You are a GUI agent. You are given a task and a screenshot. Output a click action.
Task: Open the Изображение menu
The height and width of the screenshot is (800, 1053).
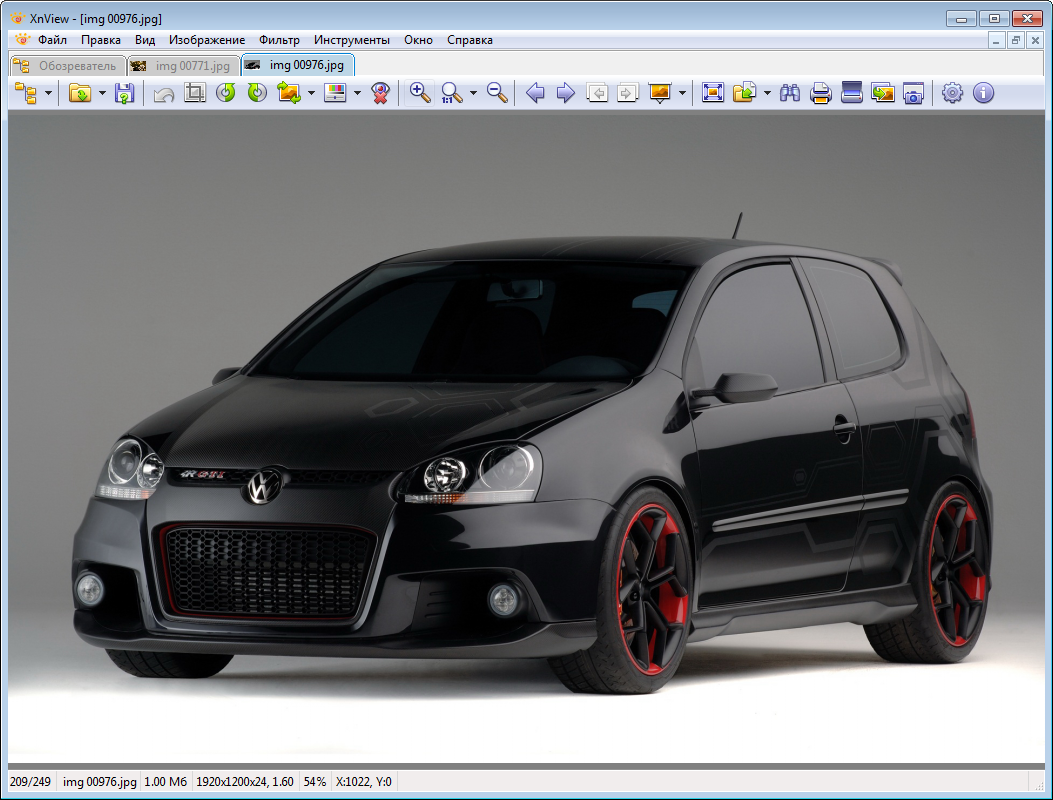coord(207,40)
